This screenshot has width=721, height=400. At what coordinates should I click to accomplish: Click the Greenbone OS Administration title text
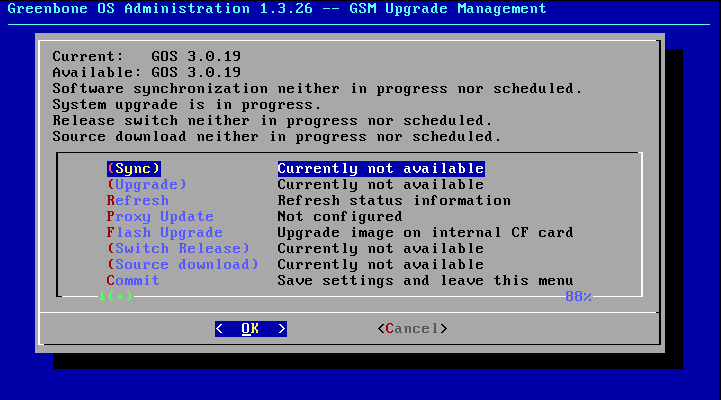[x=277, y=9]
